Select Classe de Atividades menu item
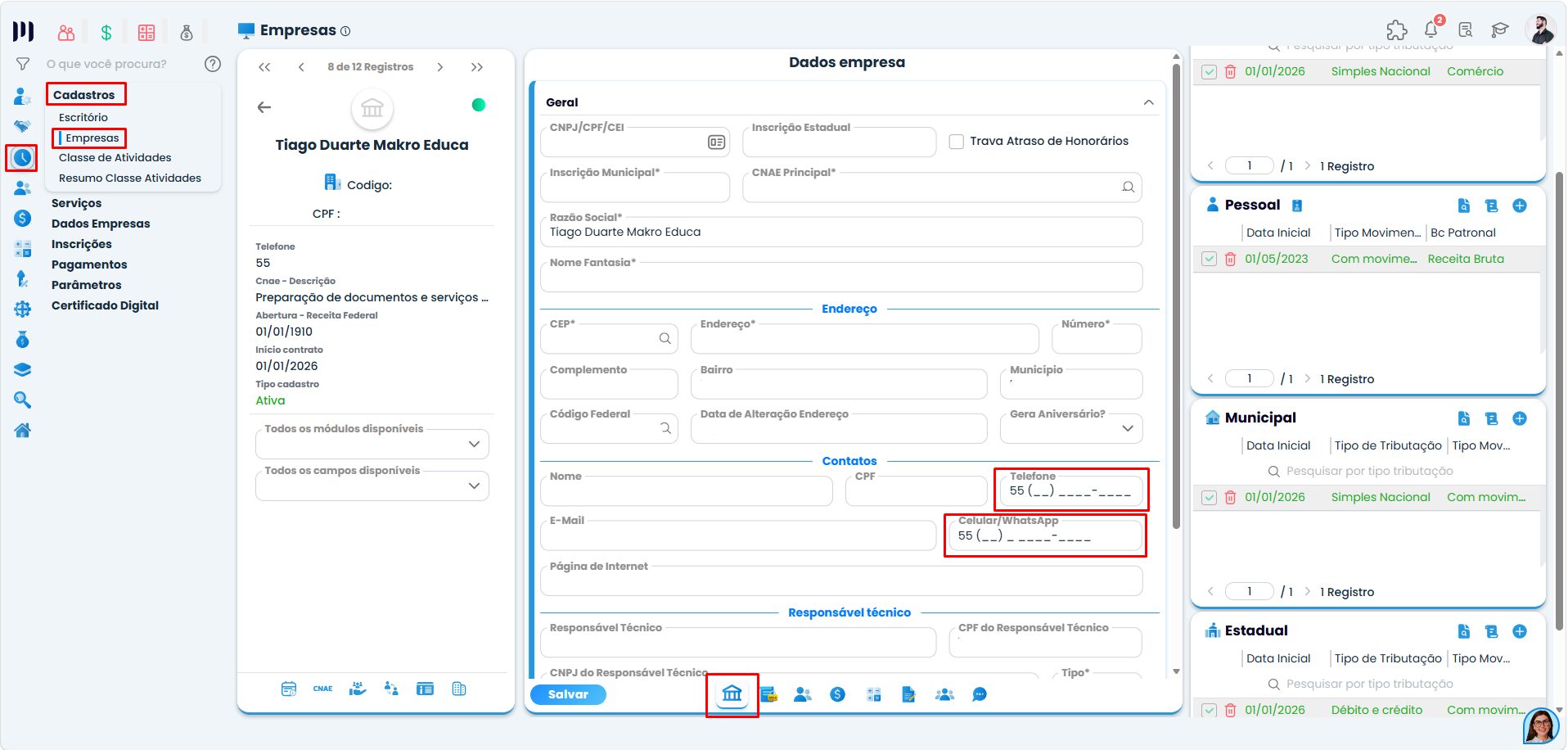Image resolution: width=1568 pixels, height=750 pixels. 115,157
